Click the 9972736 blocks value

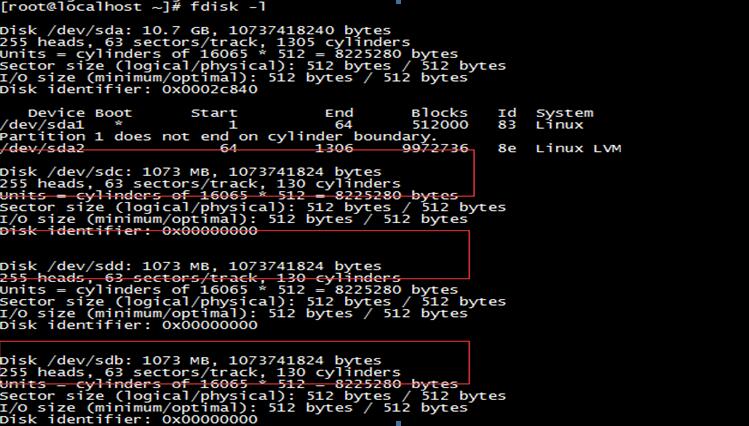click(435, 149)
